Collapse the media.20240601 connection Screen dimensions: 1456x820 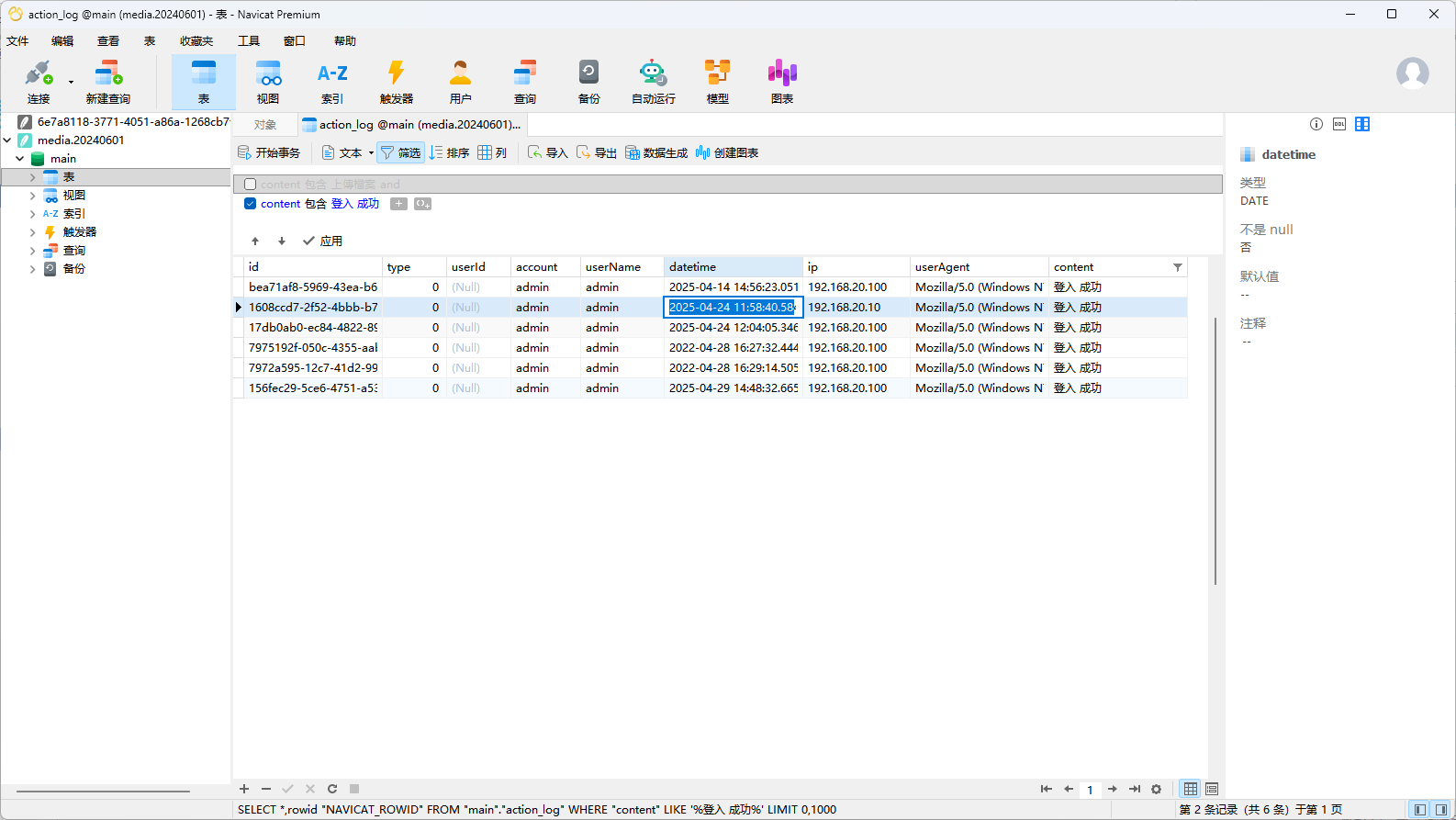coord(8,140)
